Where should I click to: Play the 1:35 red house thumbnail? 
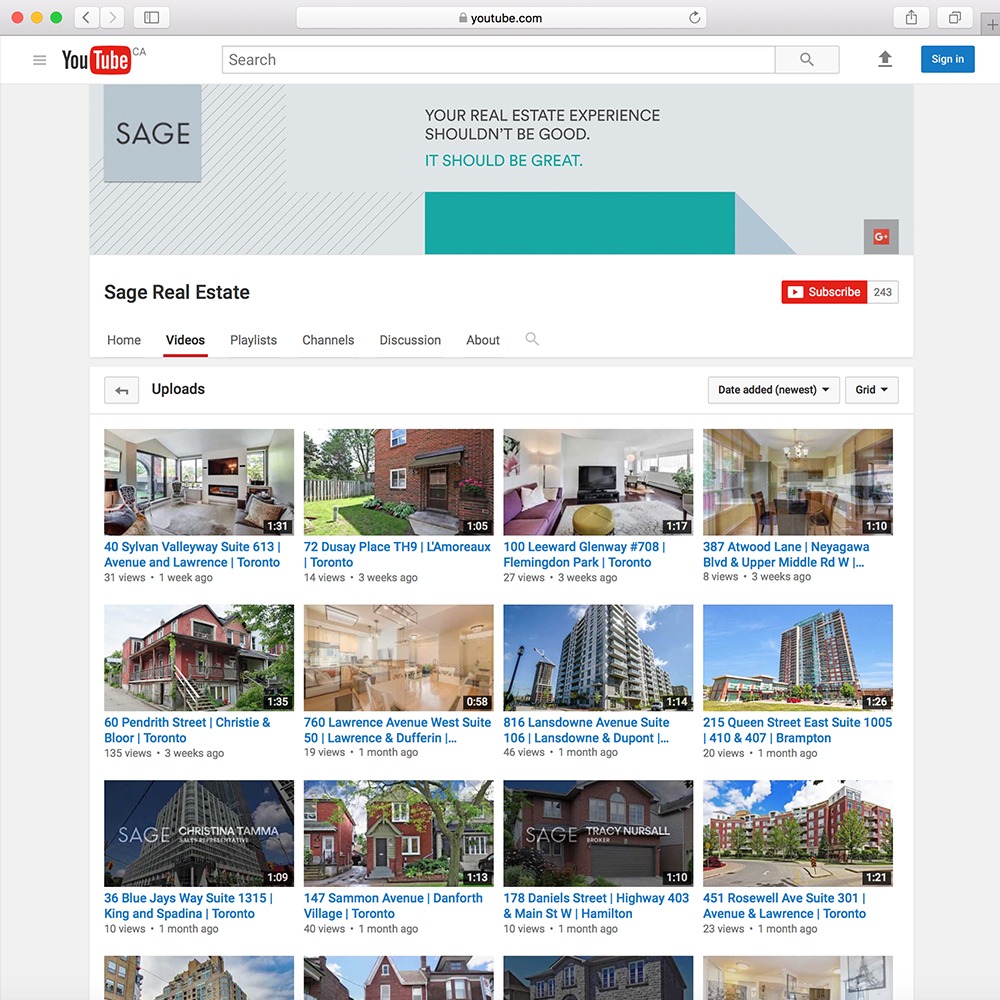click(x=199, y=658)
